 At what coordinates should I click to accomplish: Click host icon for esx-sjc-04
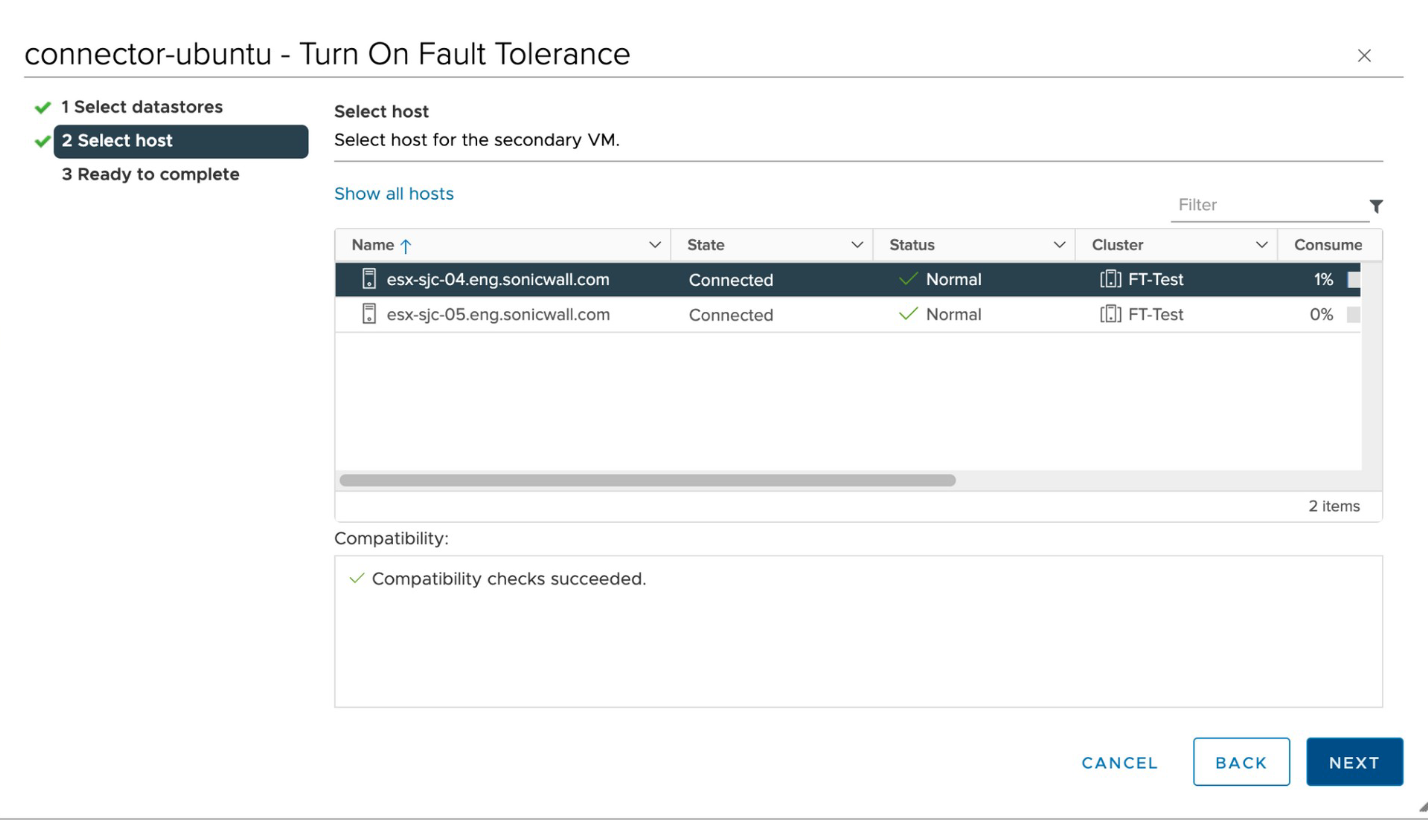coord(369,279)
